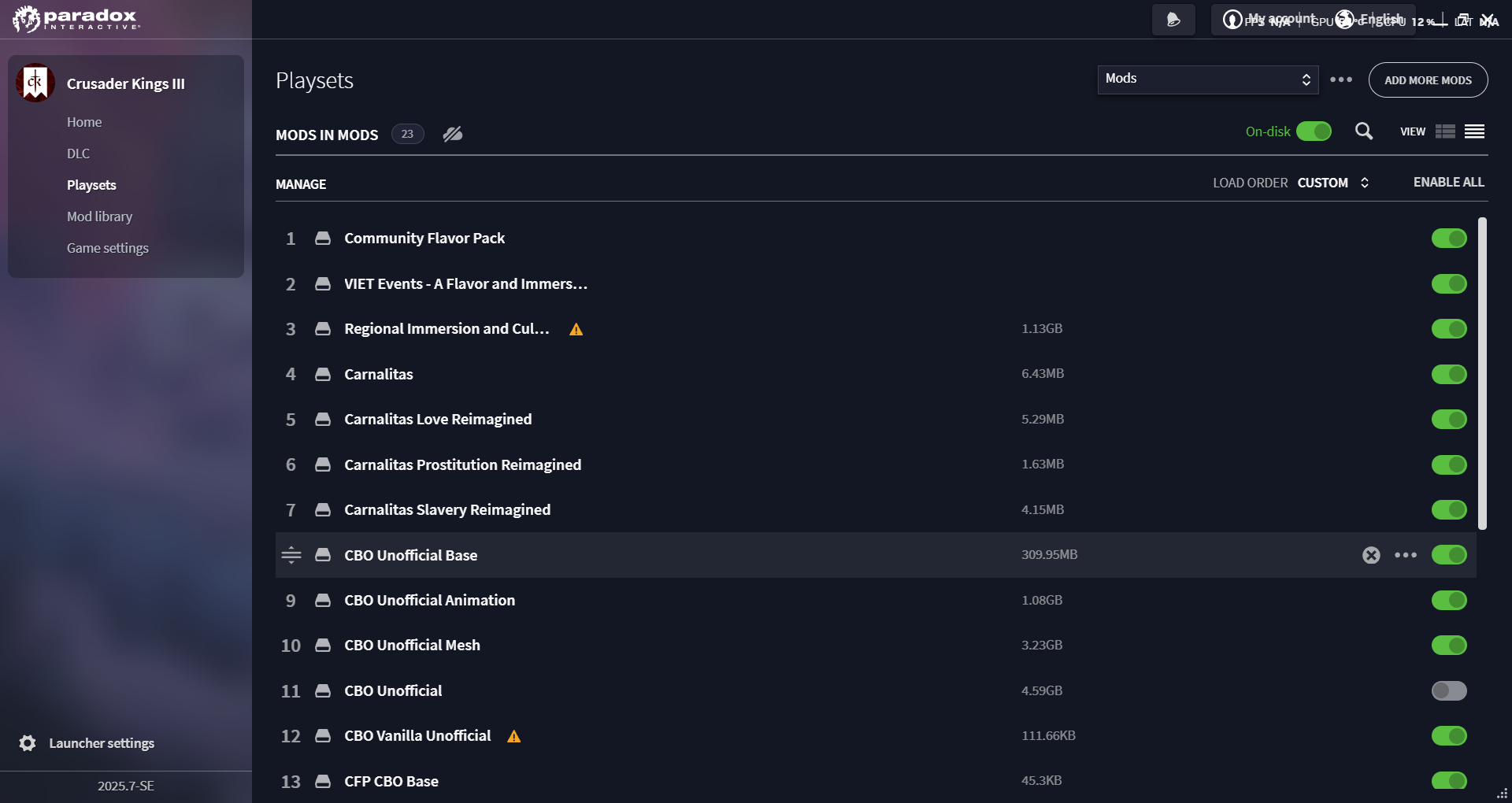
Task: Select Playsets in the sidebar
Action: [91, 185]
